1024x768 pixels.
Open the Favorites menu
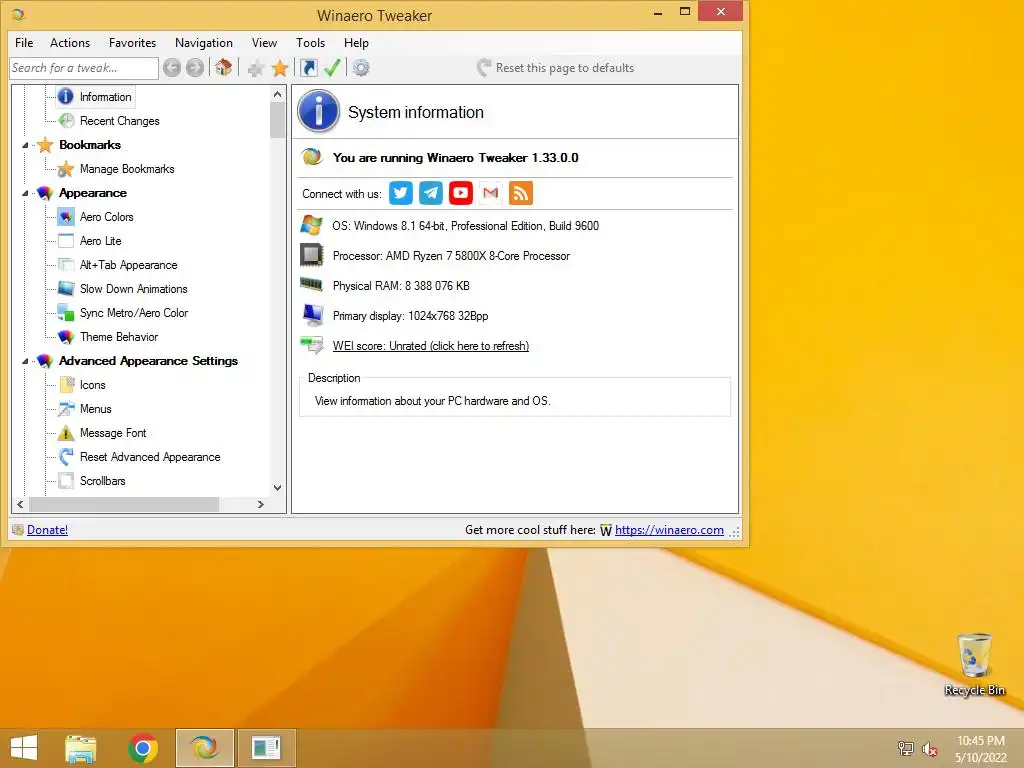(133, 42)
